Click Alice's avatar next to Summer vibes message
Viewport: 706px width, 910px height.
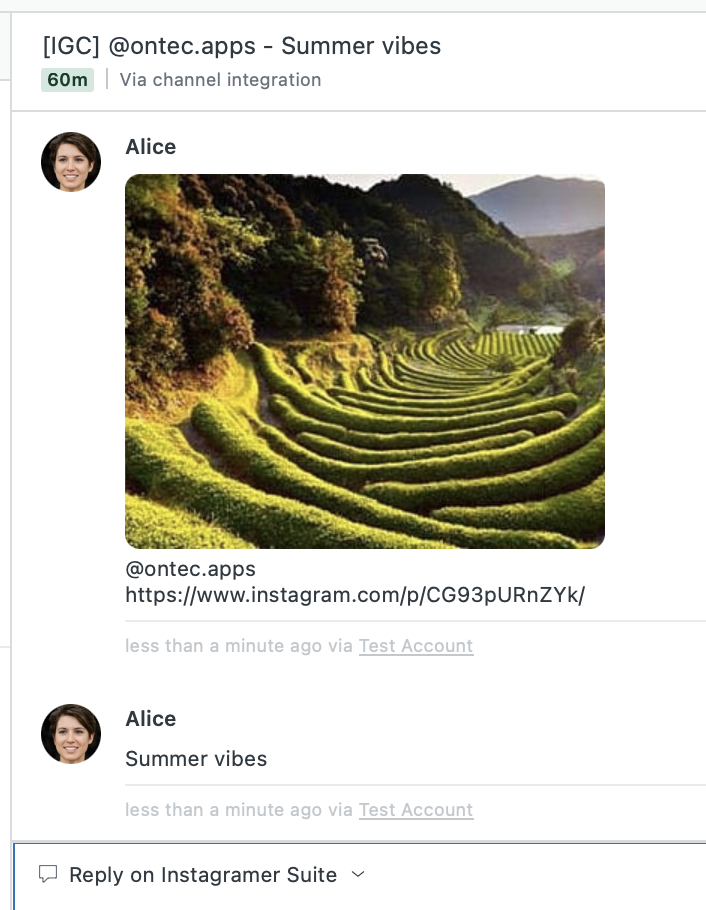[x=70, y=733]
